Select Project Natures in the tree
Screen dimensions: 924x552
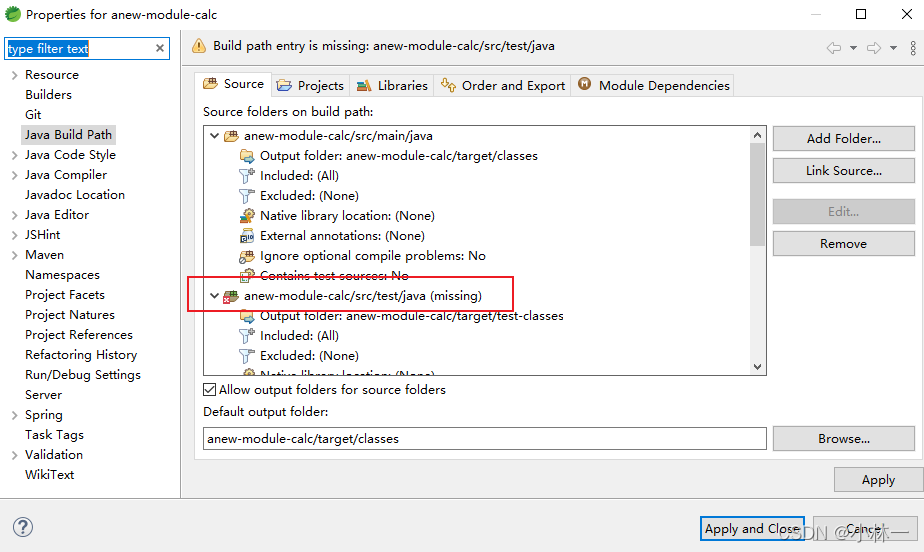click(x=70, y=315)
